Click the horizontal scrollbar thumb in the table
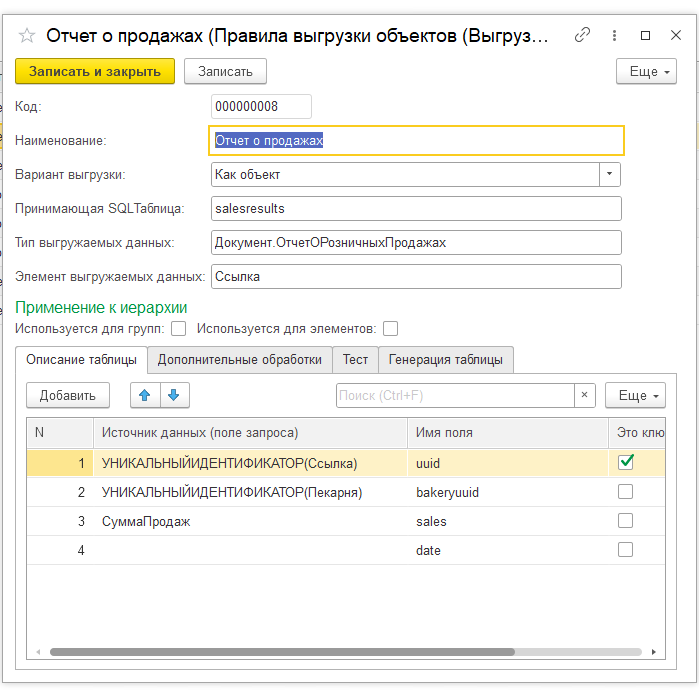 point(282,652)
